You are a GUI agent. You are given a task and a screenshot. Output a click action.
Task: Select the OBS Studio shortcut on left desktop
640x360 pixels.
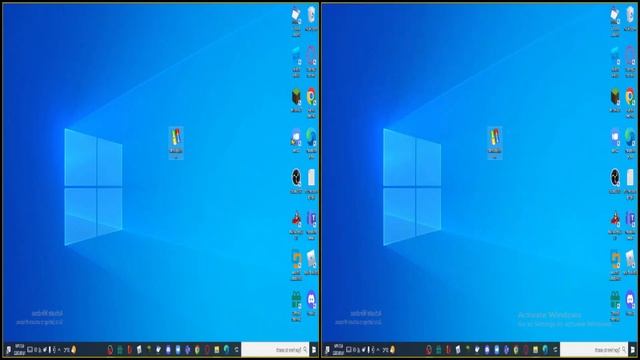click(x=296, y=178)
